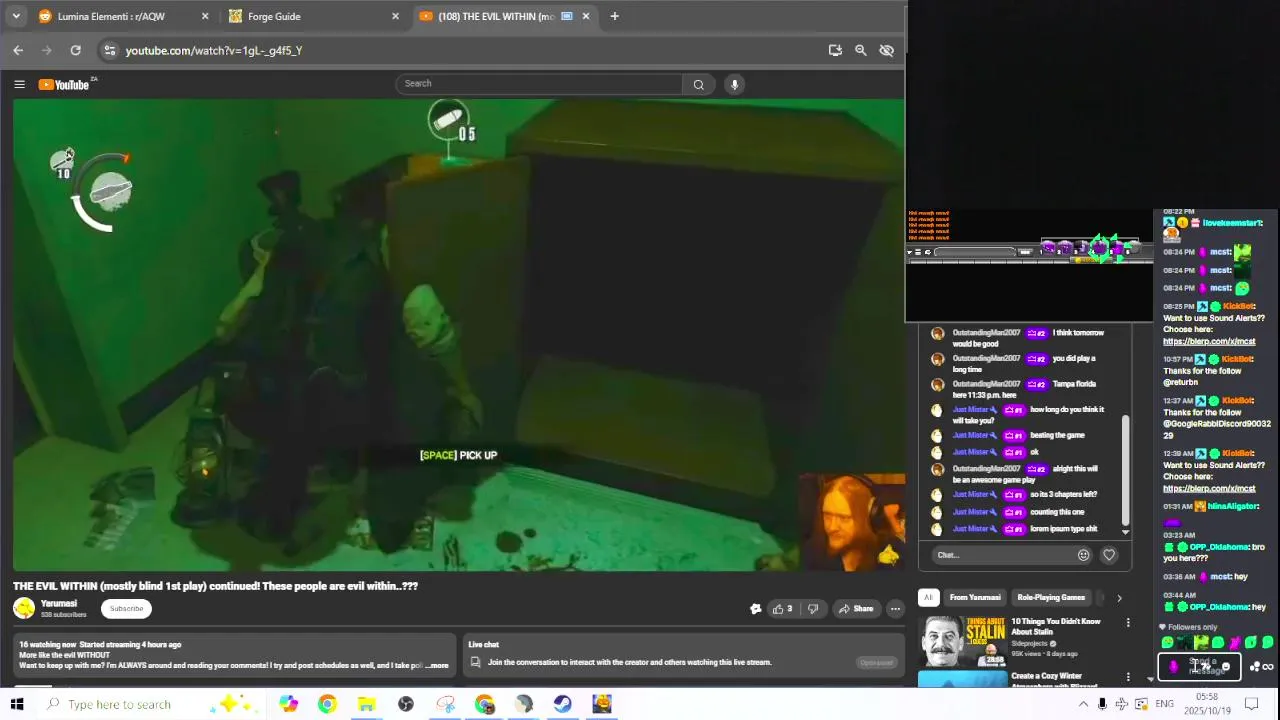Show hidden system tray icons chevron

pos(1083,704)
